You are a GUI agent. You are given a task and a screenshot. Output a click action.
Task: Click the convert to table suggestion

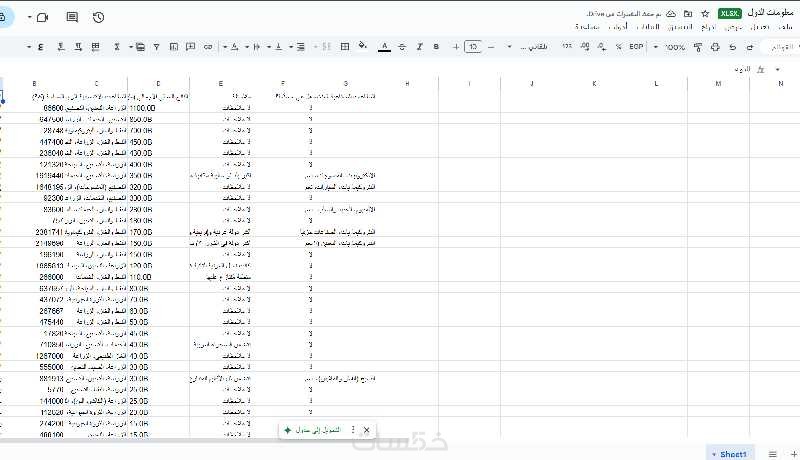point(312,430)
